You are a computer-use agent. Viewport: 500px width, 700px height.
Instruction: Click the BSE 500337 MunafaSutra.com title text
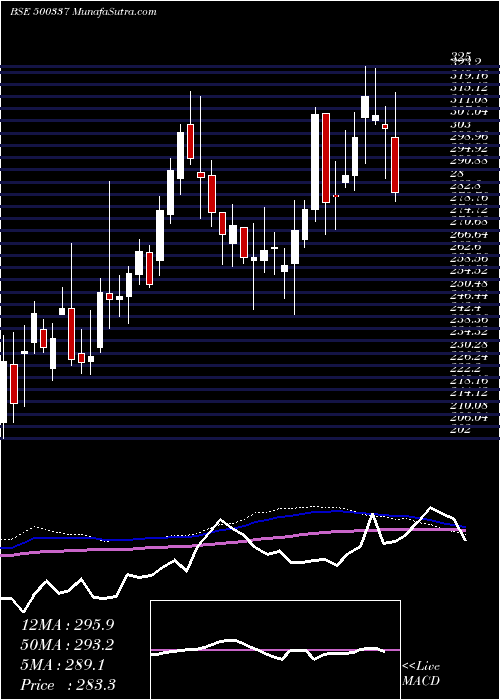pos(83,12)
